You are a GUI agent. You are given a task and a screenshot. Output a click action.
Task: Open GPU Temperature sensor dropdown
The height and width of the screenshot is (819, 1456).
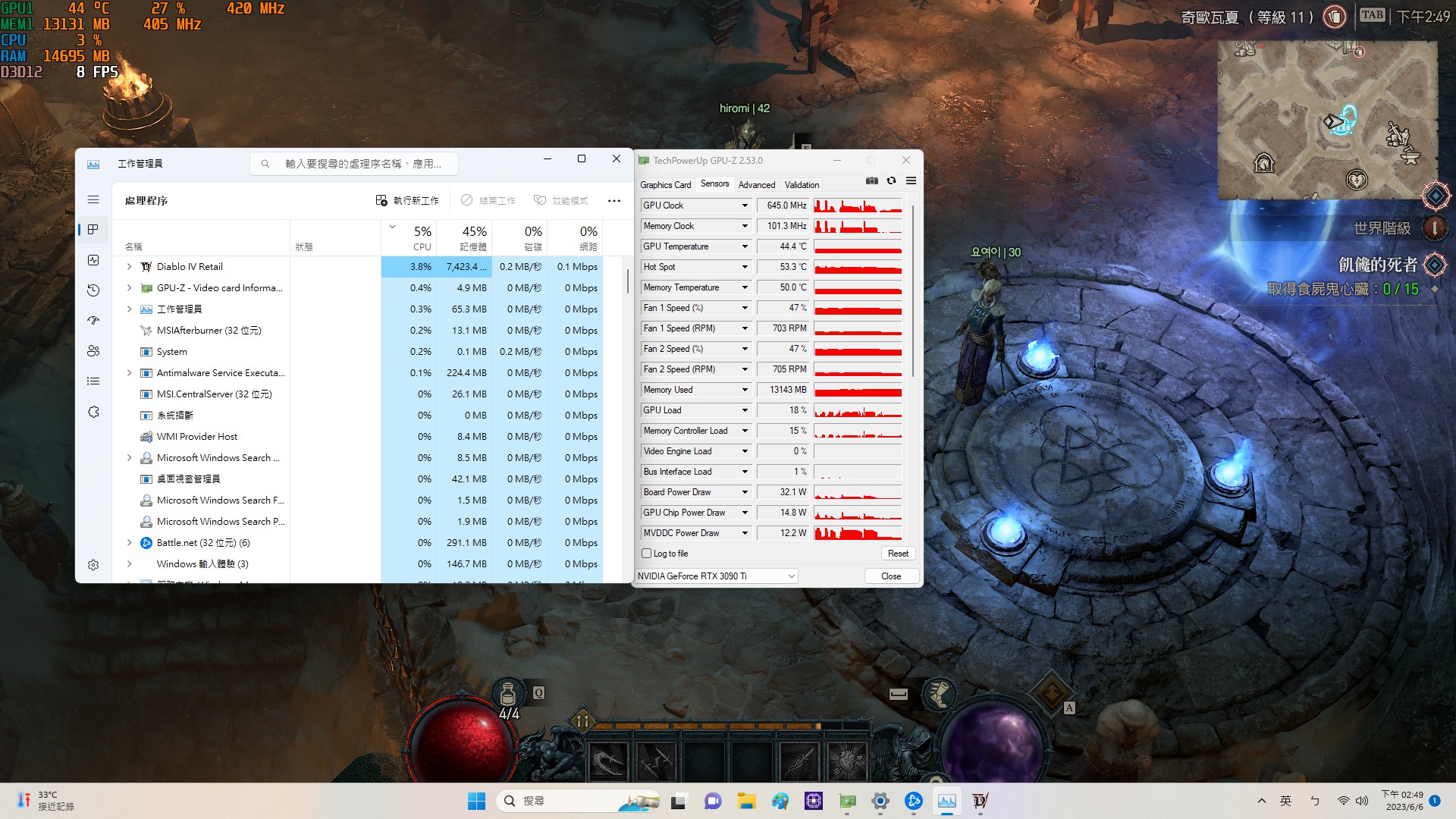[745, 246]
